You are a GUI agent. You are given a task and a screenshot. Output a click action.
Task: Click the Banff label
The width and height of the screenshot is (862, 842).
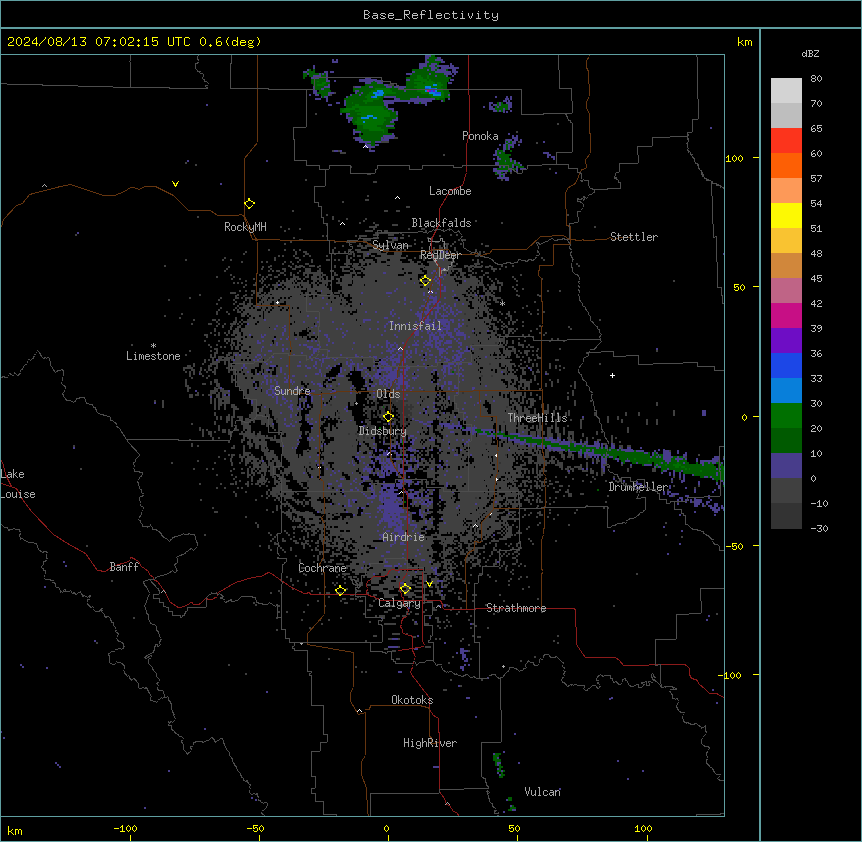(124, 567)
